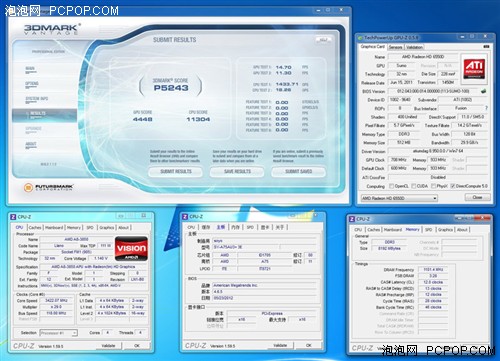Viewport: 500px width, 361px height.
Task: Click the Futuremark Corporation logo
Action: tap(49, 187)
